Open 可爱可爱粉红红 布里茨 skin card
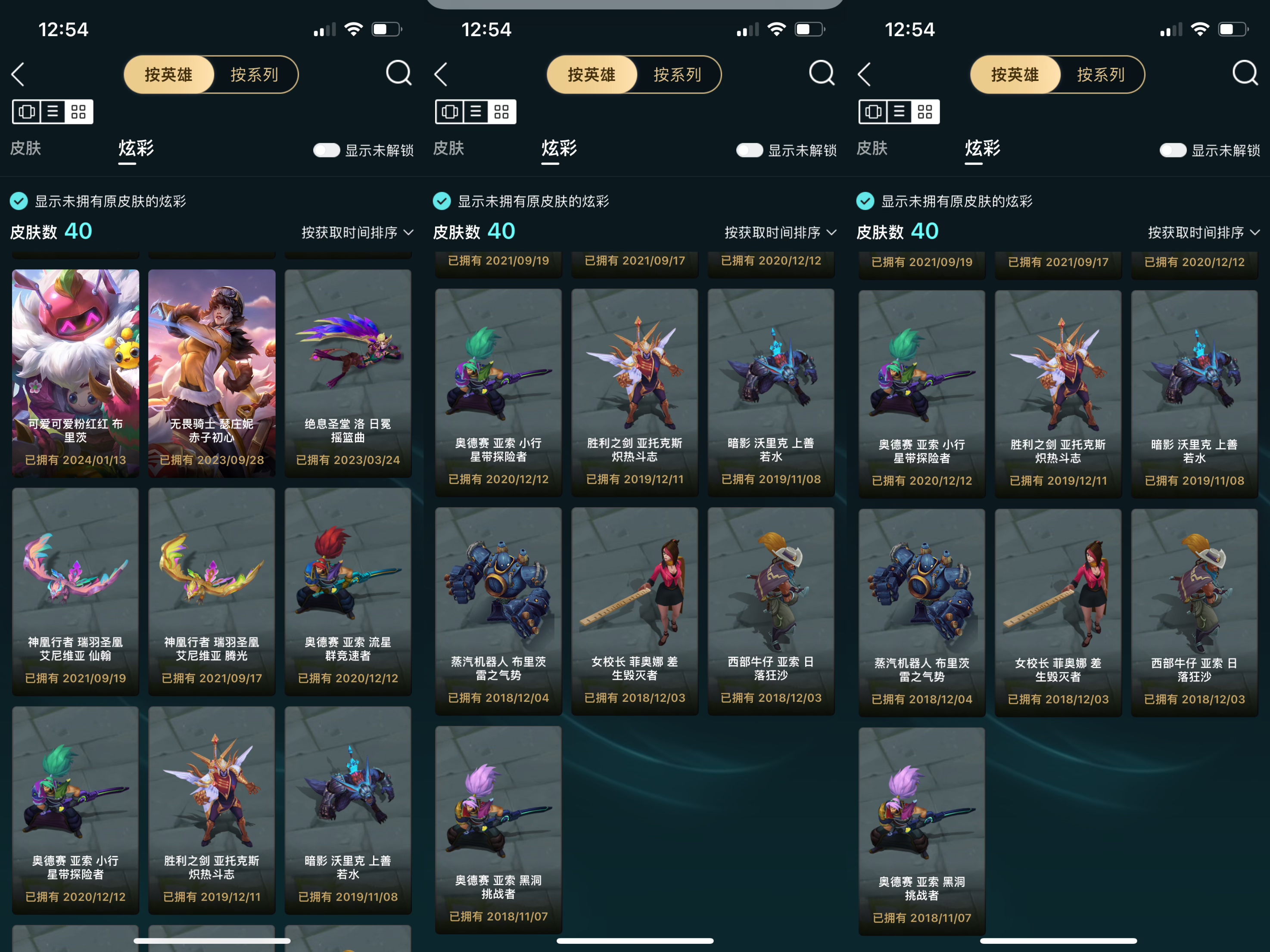Viewport: 1270px width, 952px height. pyautogui.click(x=75, y=373)
